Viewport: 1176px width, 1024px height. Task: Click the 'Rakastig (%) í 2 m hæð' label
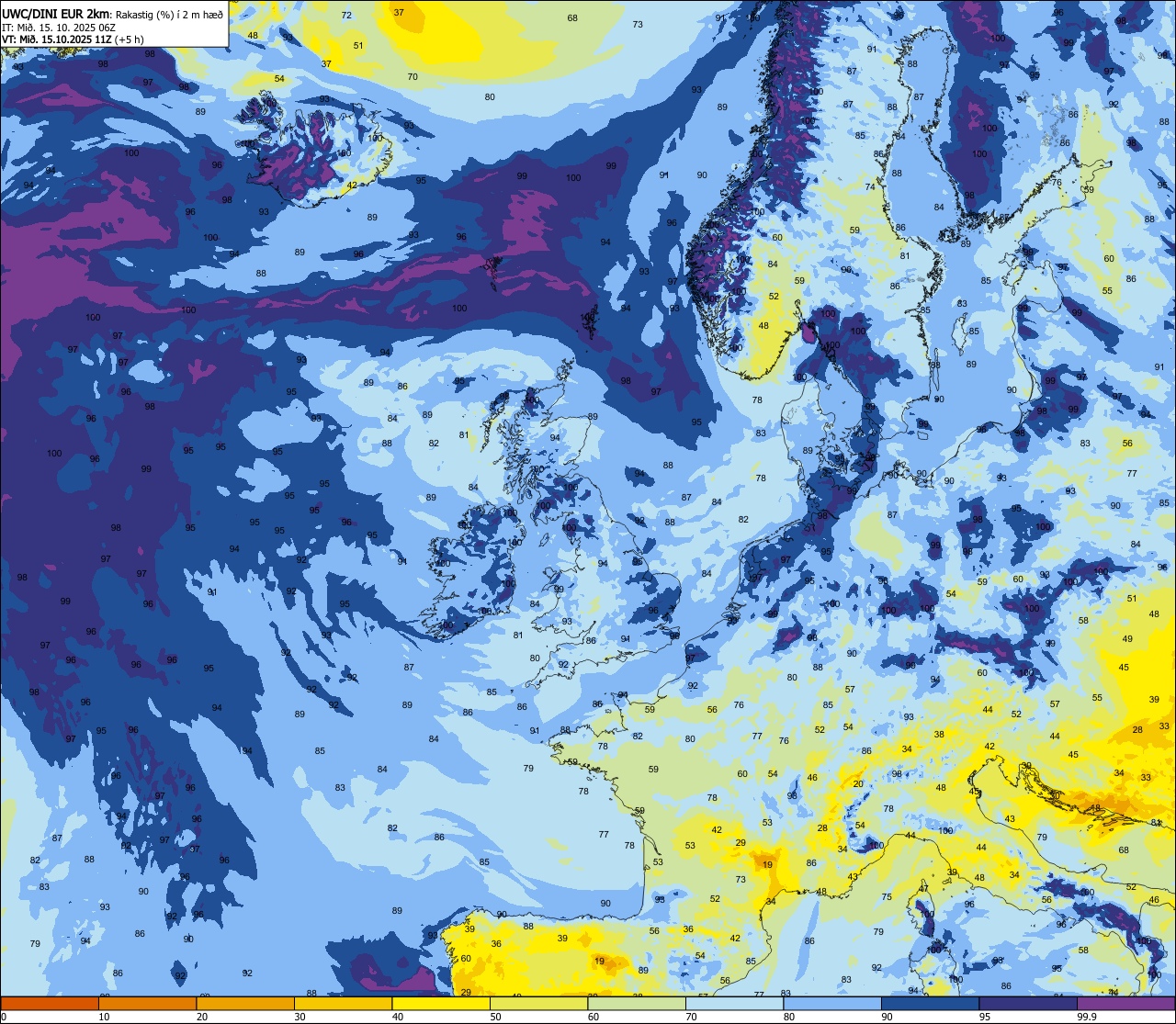[x=167, y=14]
